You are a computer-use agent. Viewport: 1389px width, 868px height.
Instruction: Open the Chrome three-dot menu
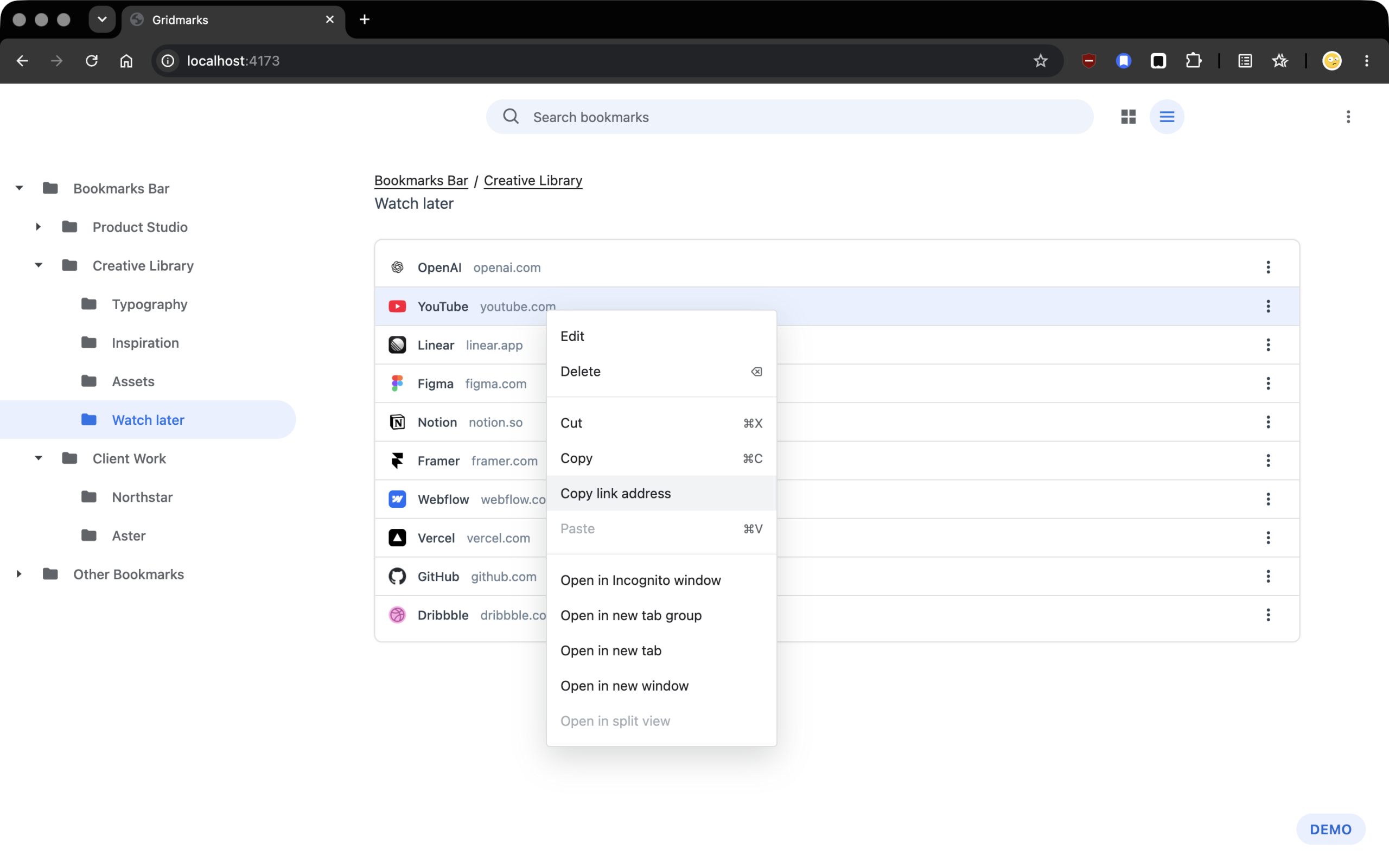[x=1366, y=61]
